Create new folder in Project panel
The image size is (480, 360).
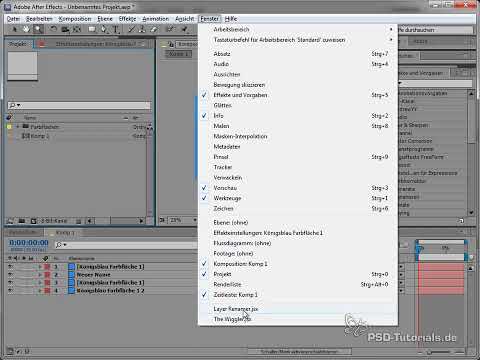coord(22,221)
